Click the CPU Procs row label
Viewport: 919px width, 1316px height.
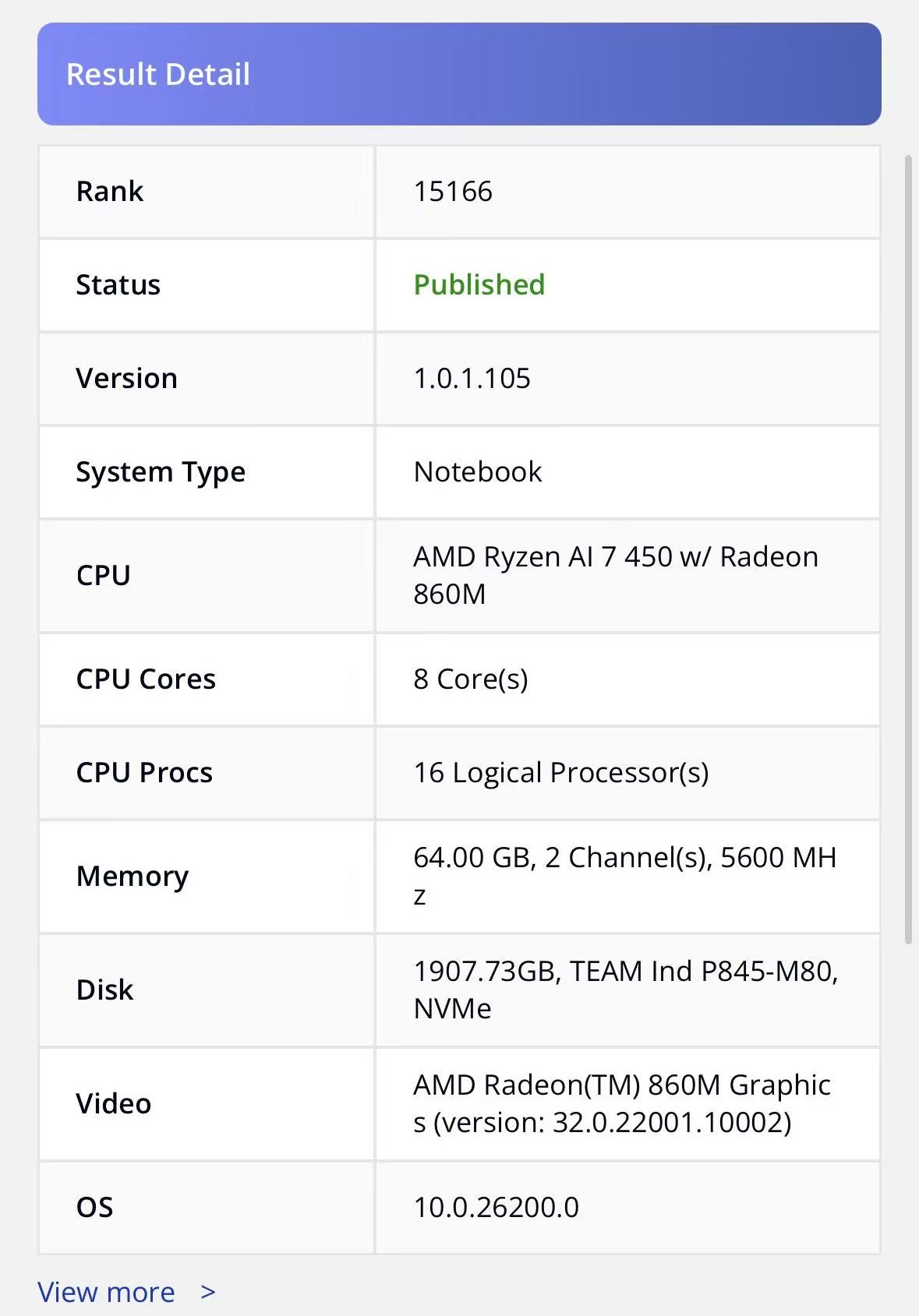click(144, 773)
